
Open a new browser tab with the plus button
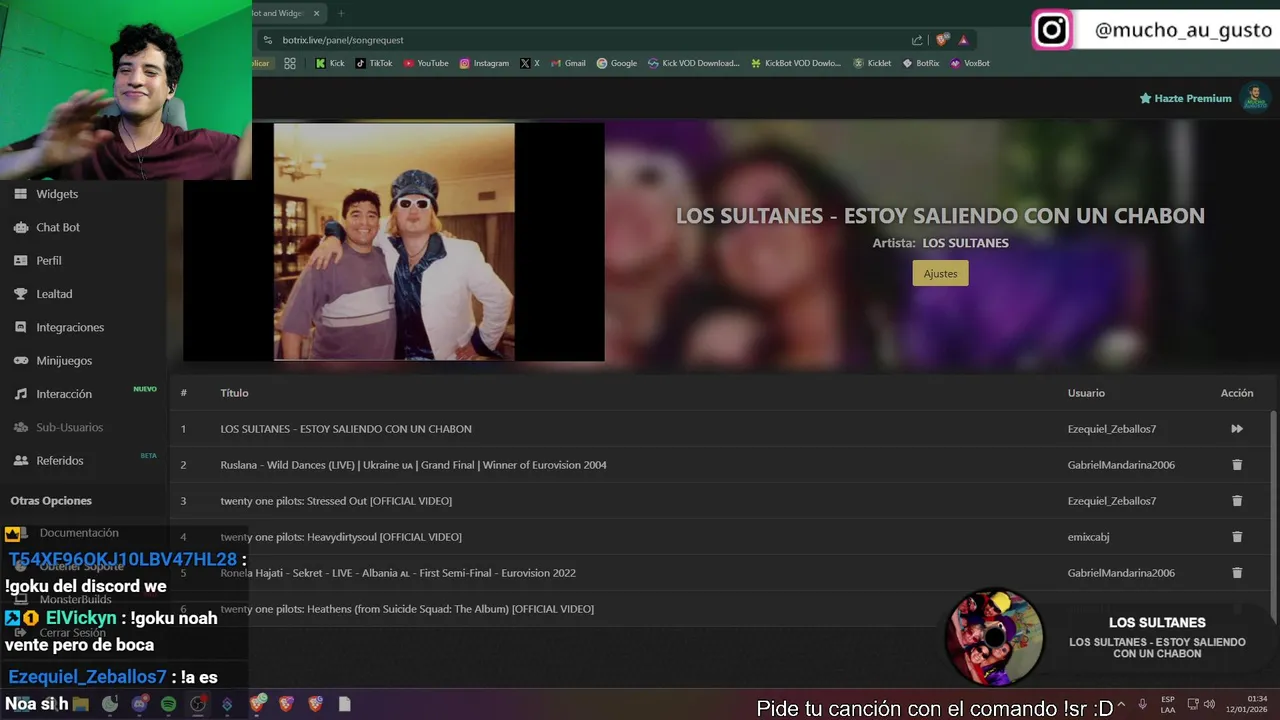340,13
